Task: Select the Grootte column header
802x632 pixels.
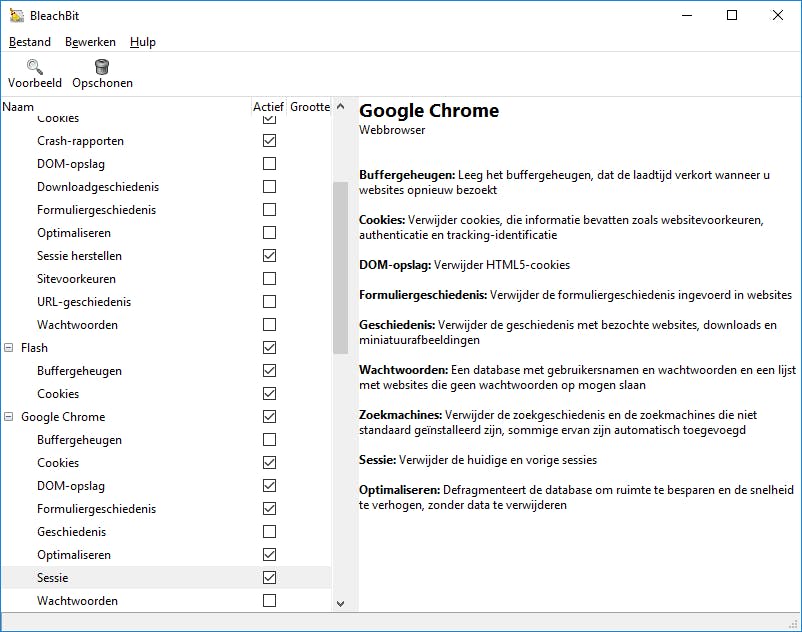Action: tap(310, 107)
